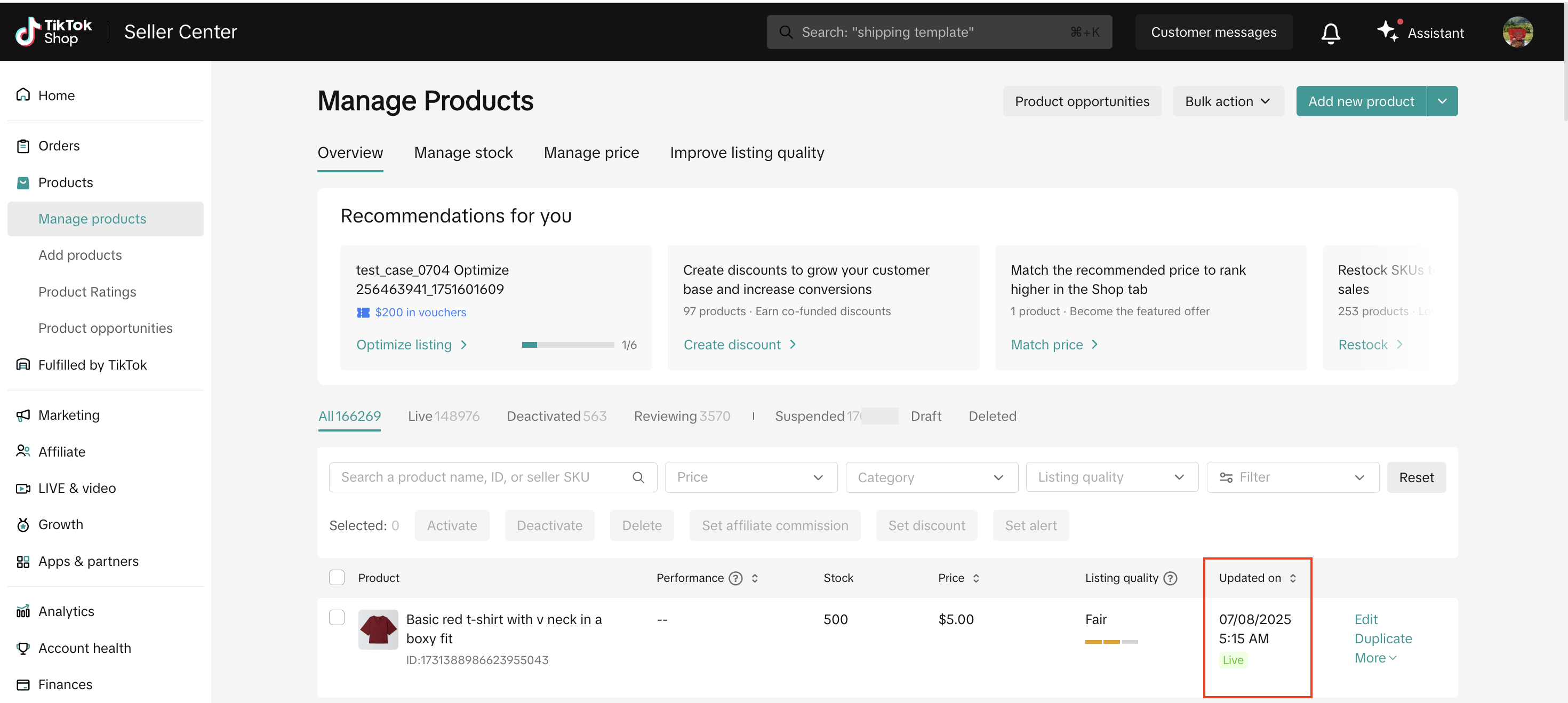Sort by the Updated on arrows
1568x703 pixels.
click(x=1293, y=578)
